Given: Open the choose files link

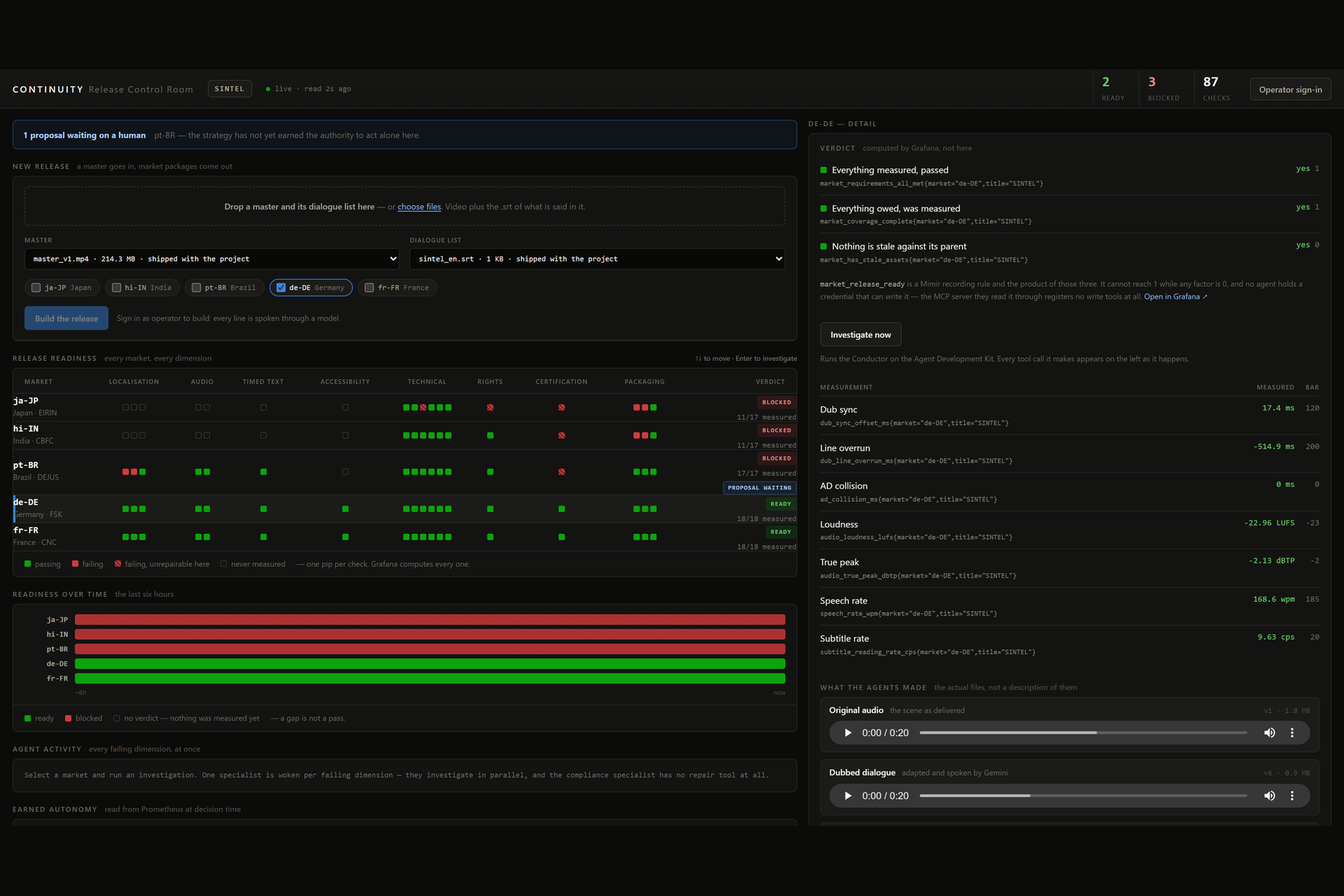Looking at the screenshot, I should click(x=419, y=207).
